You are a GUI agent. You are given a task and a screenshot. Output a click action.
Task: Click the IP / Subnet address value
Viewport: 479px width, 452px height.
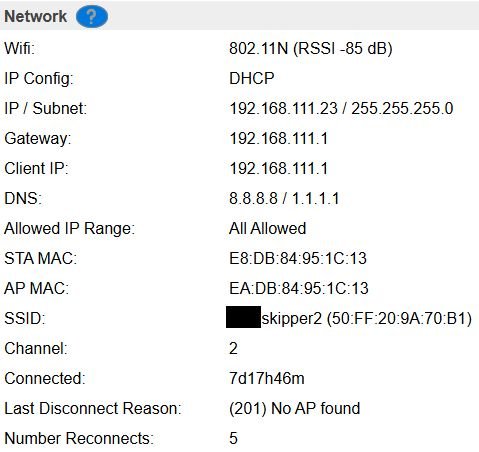341,108
